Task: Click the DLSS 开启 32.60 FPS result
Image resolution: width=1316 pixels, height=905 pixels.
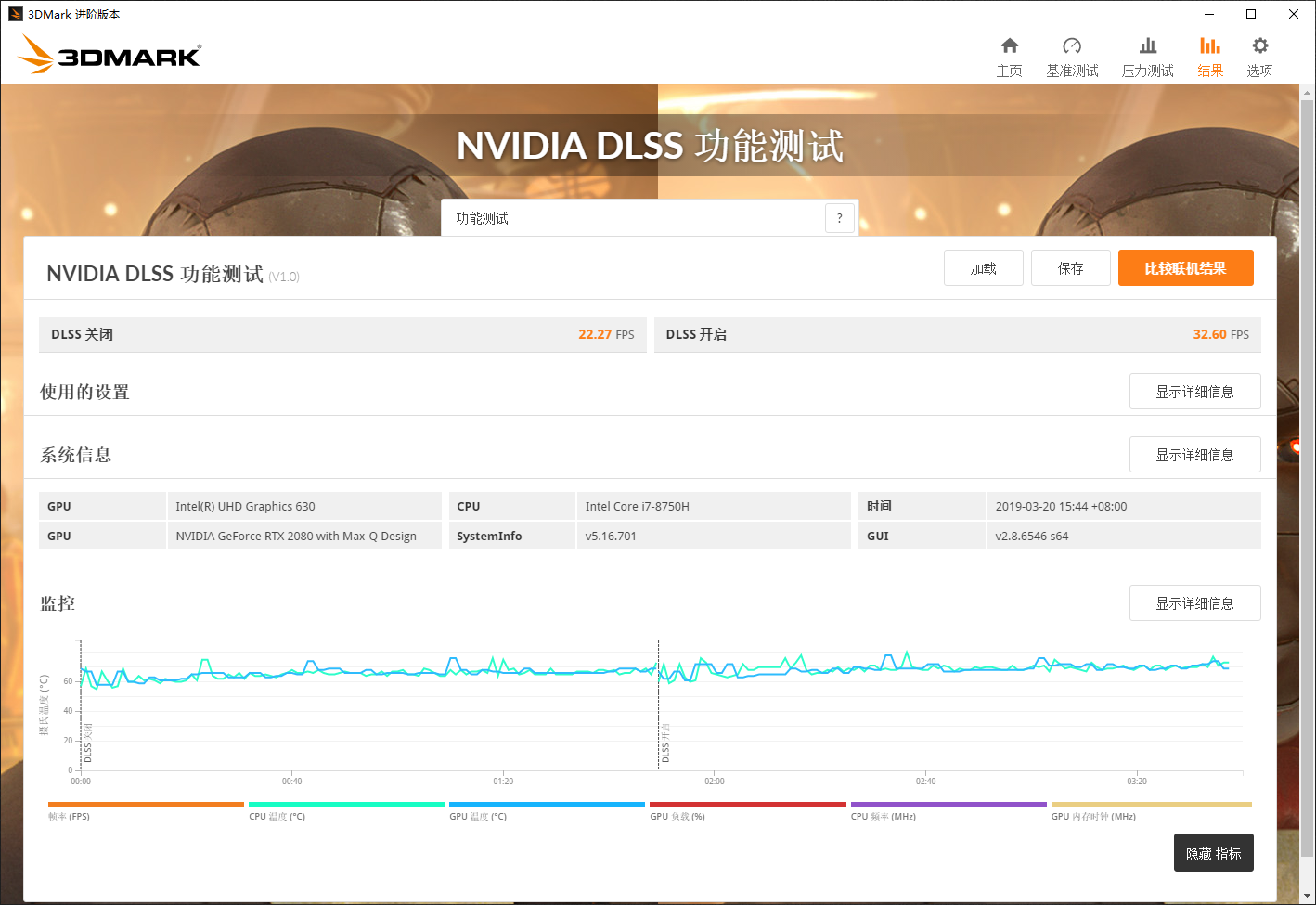Action: click(x=958, y=334)
